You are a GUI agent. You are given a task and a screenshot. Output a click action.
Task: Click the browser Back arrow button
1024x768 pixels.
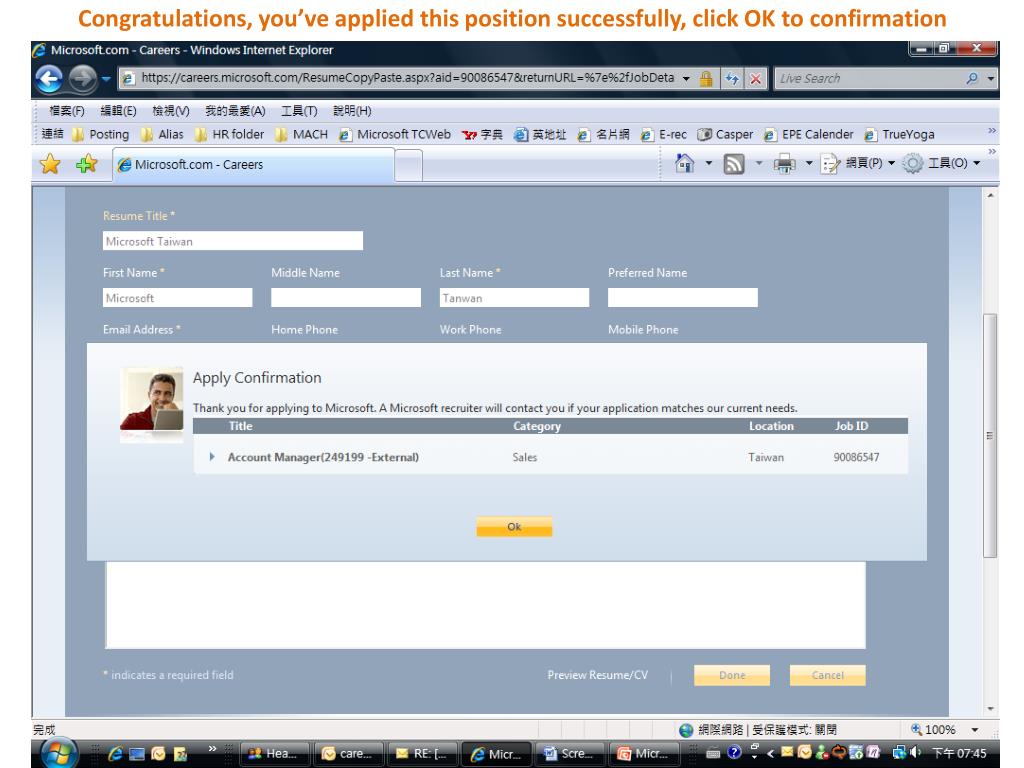(x=49, y=79)
